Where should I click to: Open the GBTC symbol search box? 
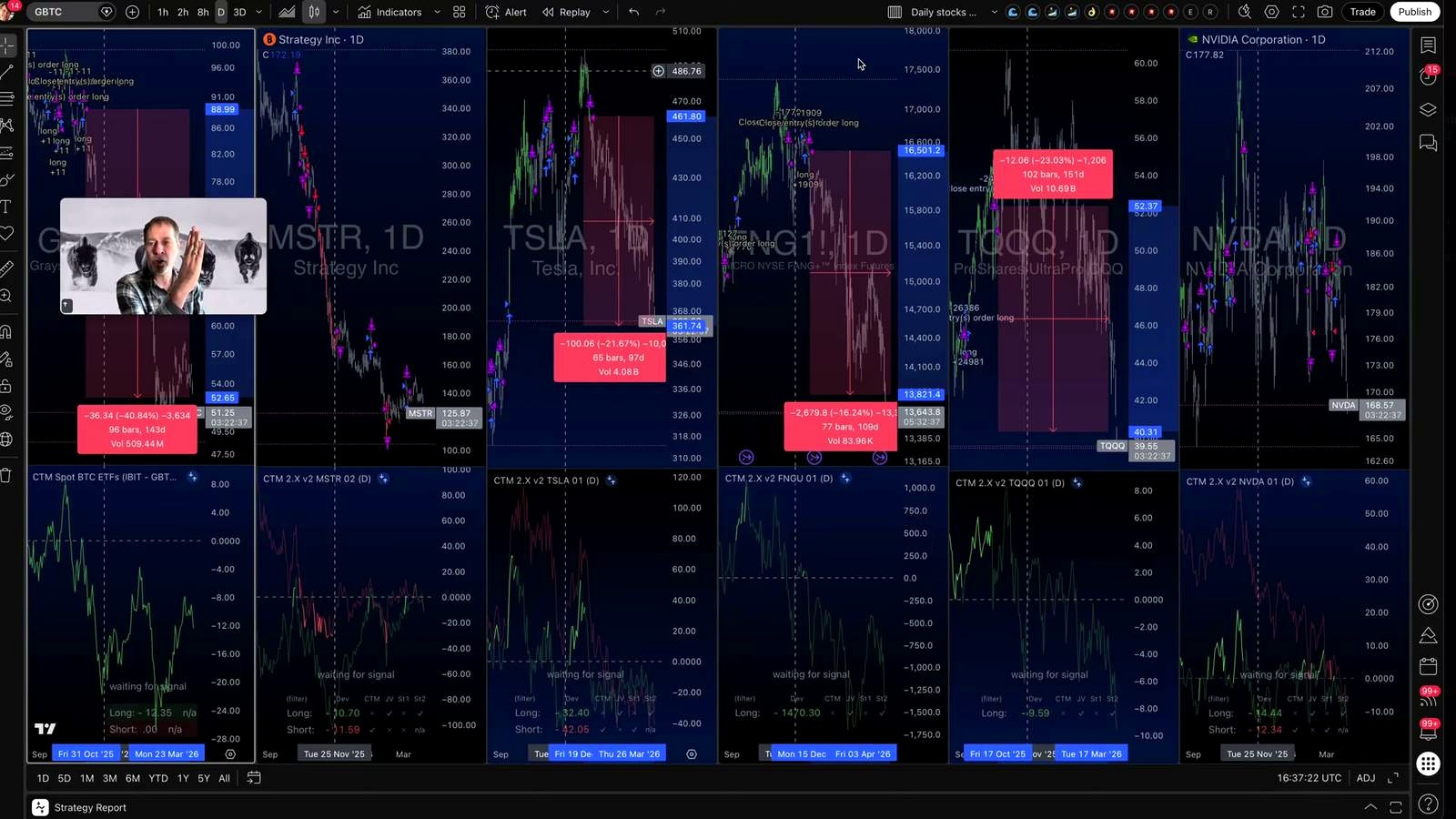(73, 12)
